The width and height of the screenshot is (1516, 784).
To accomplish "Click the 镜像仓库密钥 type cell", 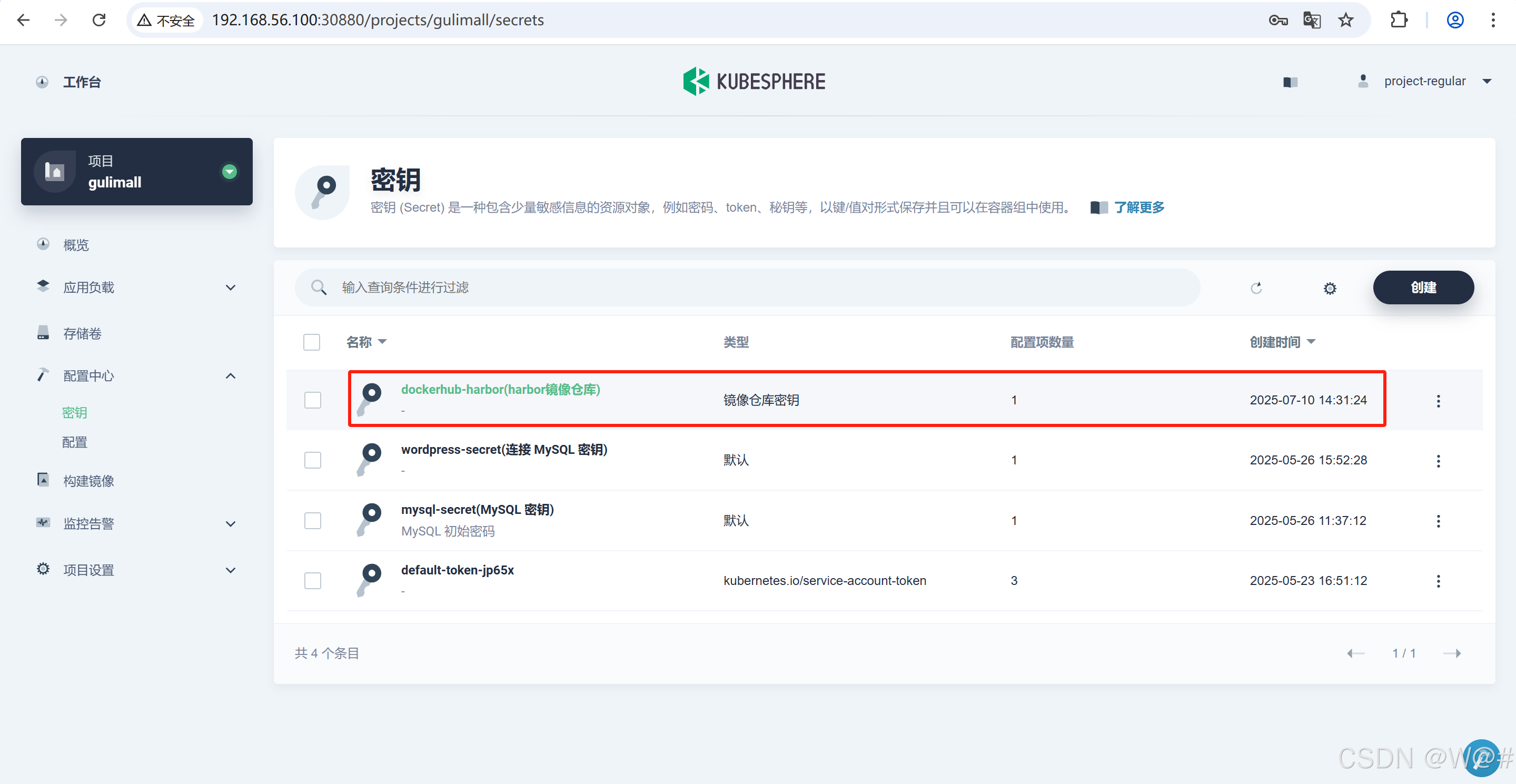I will (x=761, y=400).
